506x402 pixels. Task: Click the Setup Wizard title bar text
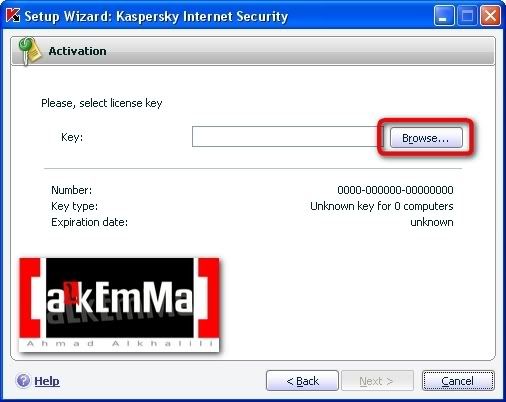pyautogui.click(x=156, y=16)
